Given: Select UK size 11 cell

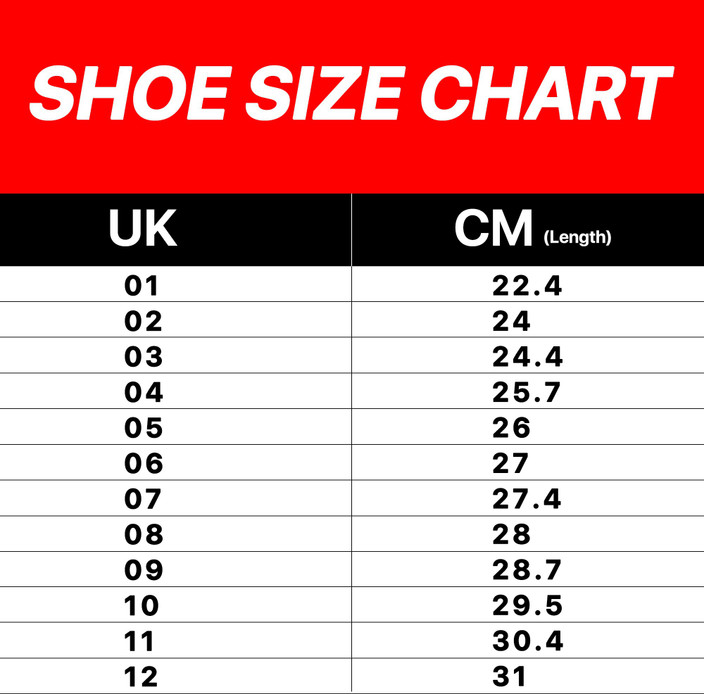Looking at the screenshot, I should 141,641.
